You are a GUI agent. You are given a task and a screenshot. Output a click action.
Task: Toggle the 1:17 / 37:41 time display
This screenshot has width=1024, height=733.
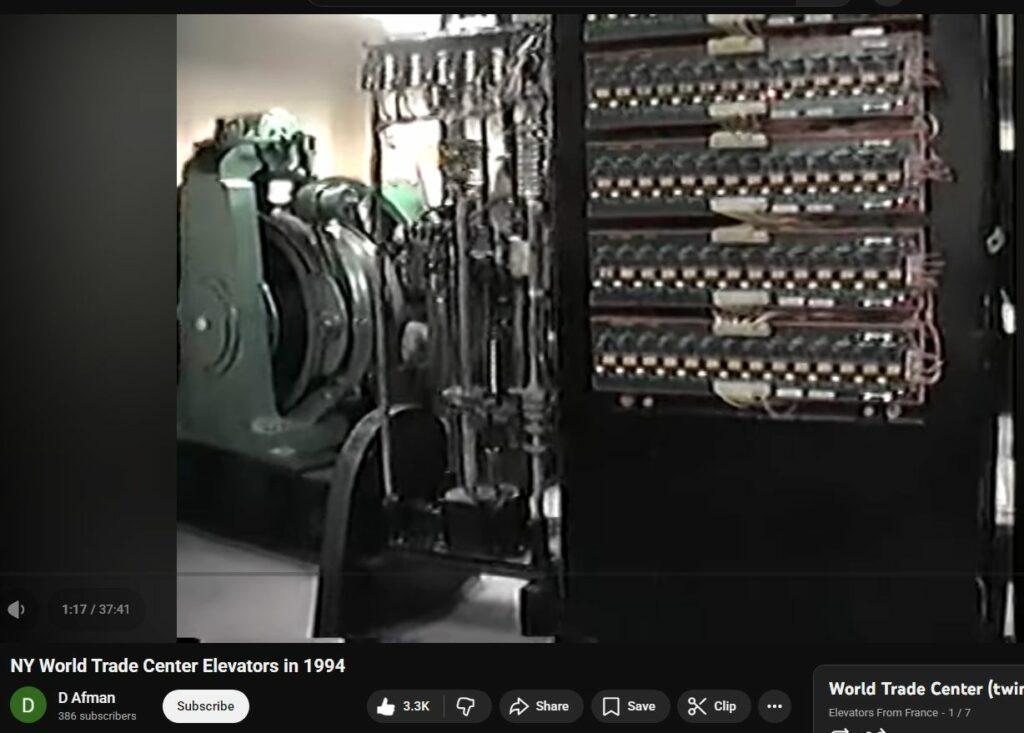(96, 609)
